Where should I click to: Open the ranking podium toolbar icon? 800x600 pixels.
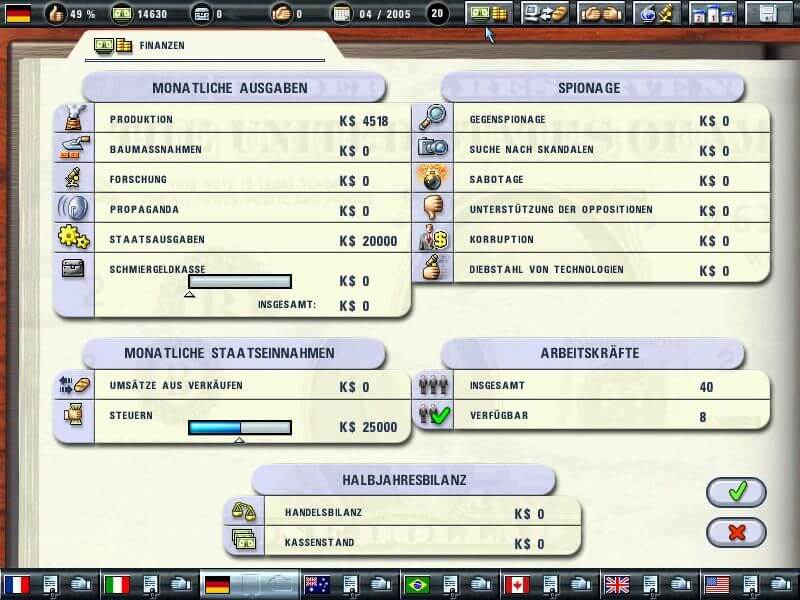(713, 14)
